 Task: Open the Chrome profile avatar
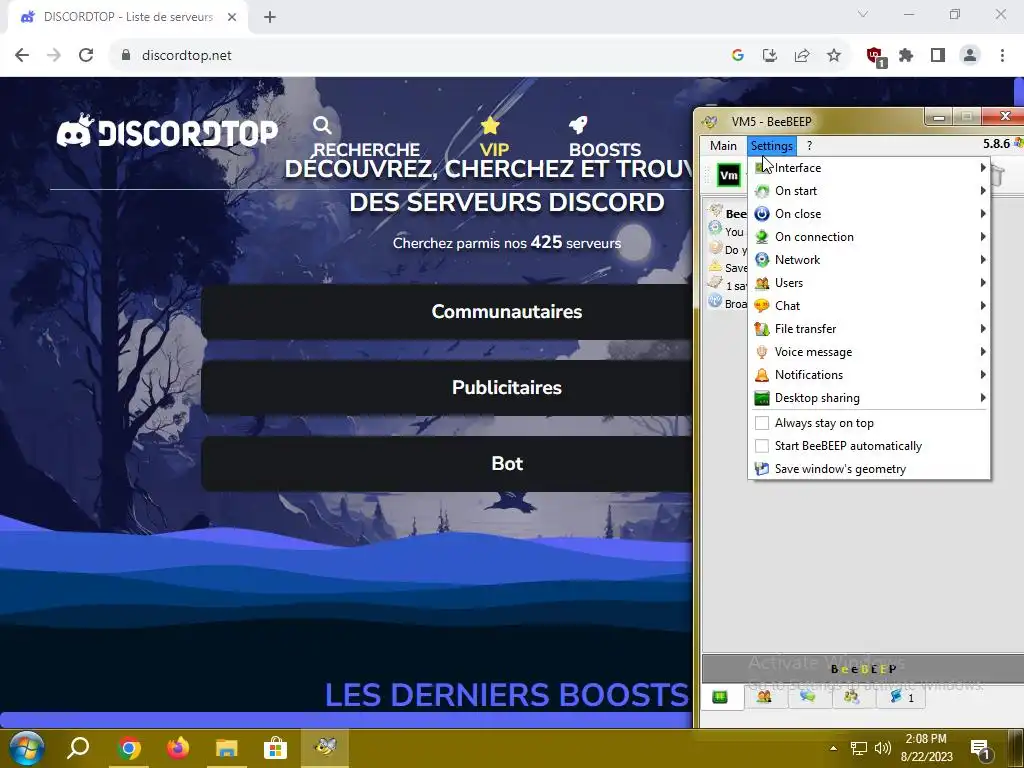click(970, 55)
